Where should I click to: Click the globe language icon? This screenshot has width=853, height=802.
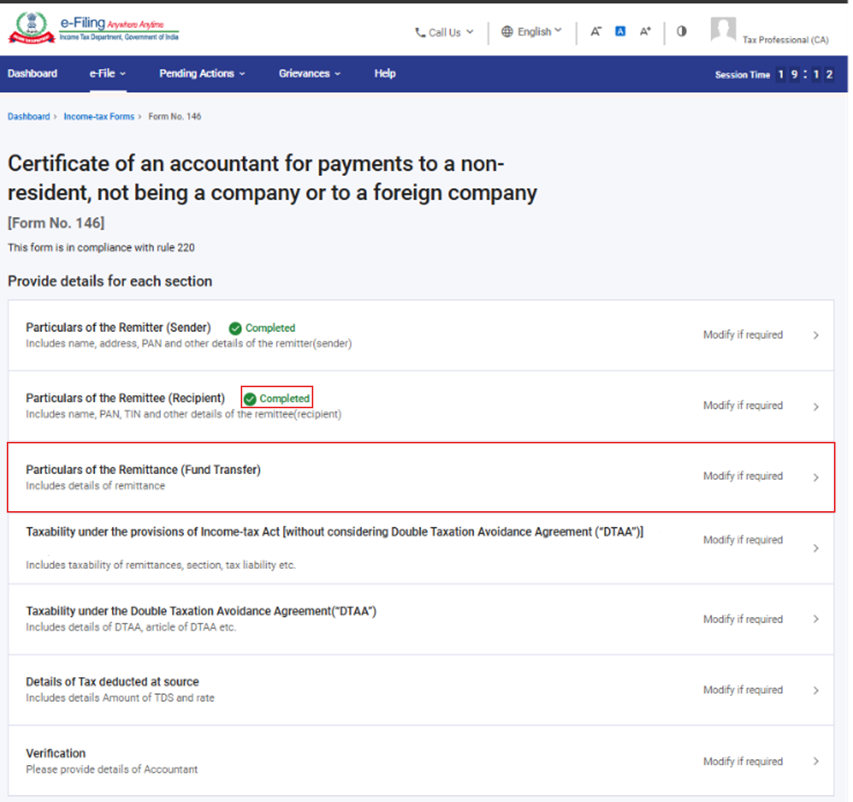(x=507, y=32)
